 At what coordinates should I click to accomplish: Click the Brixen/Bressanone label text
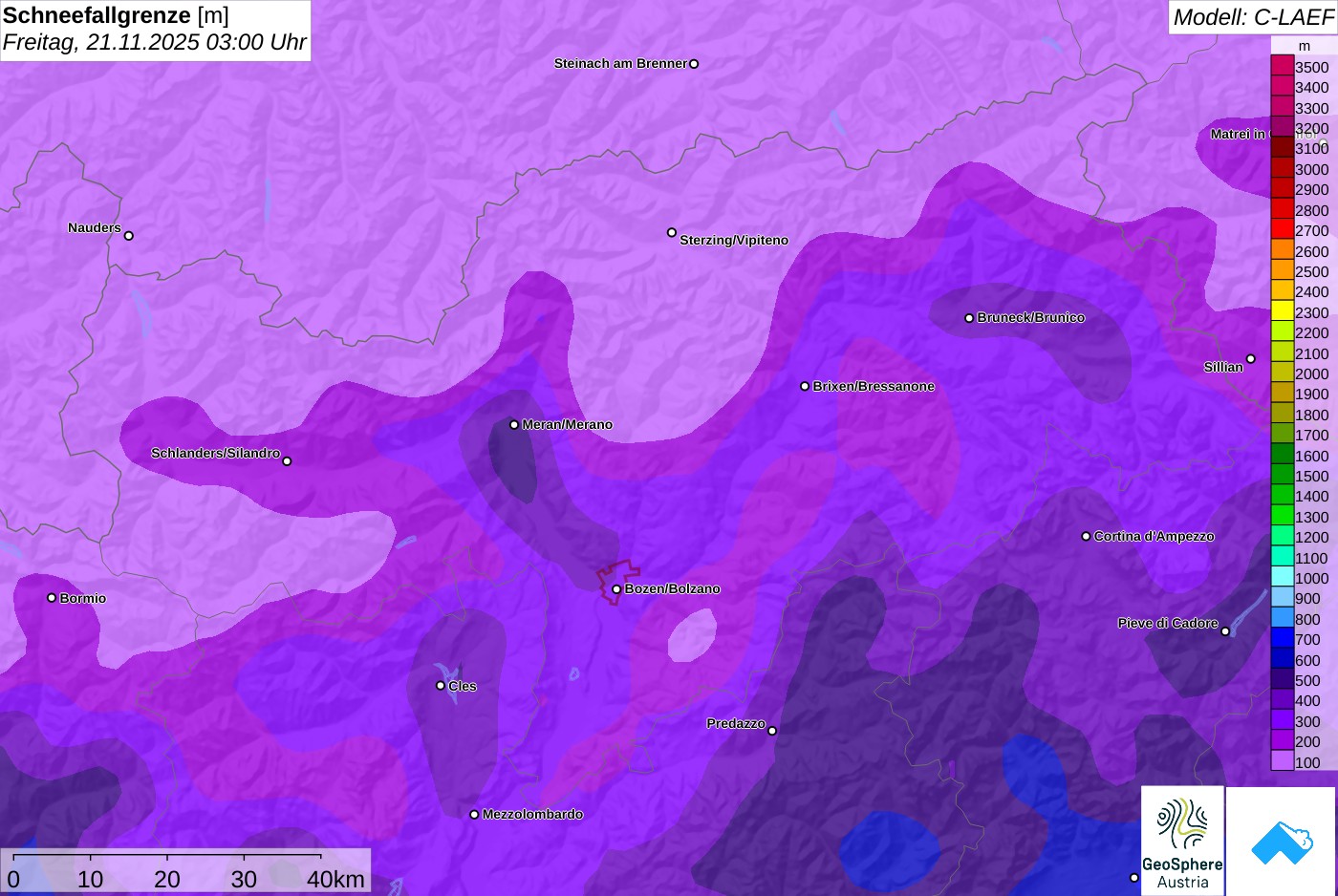(x=874, y=387)
